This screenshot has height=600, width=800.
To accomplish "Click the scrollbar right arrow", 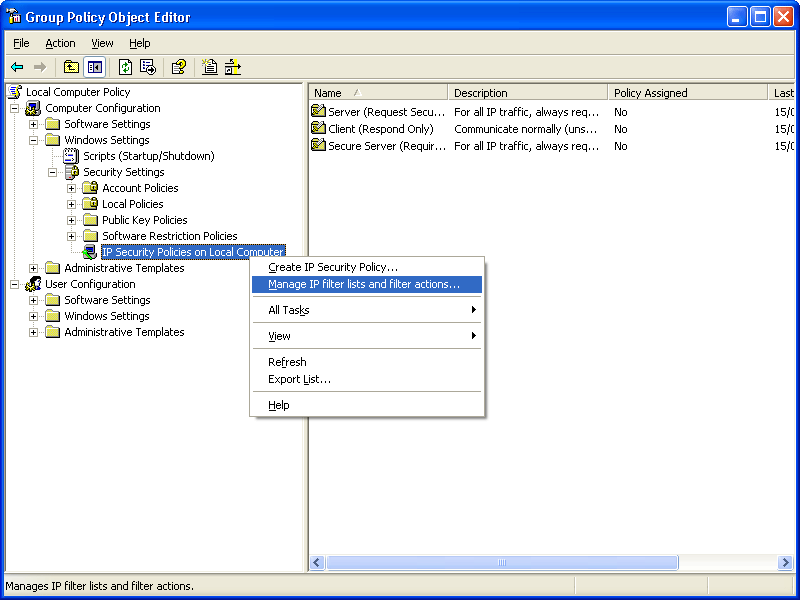I will (785, 562).
